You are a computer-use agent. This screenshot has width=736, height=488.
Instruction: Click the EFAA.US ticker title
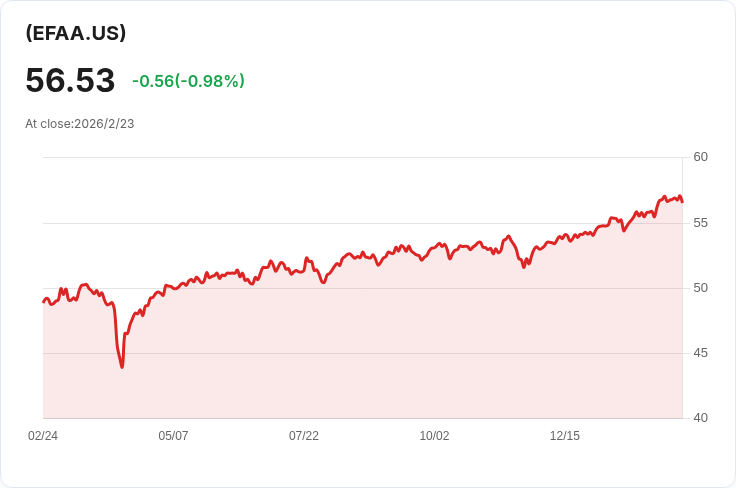(x=76, y=33)
